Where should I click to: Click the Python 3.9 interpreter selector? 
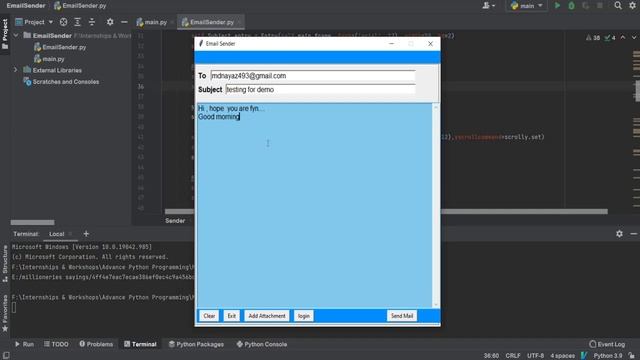607,356
